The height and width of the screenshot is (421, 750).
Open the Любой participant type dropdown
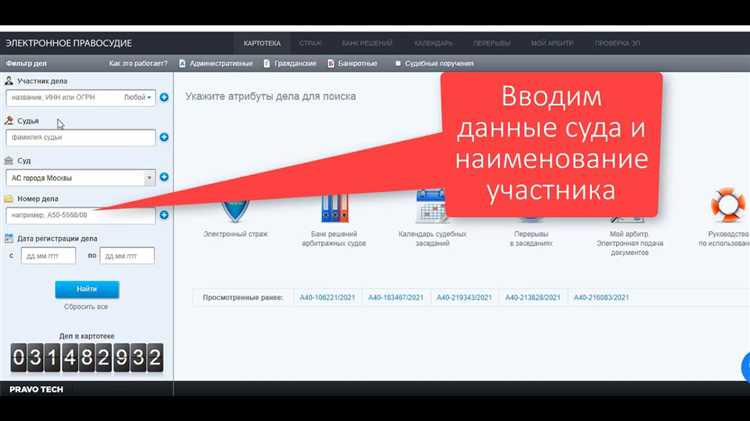pyautogui.click(x=137, y=98)
